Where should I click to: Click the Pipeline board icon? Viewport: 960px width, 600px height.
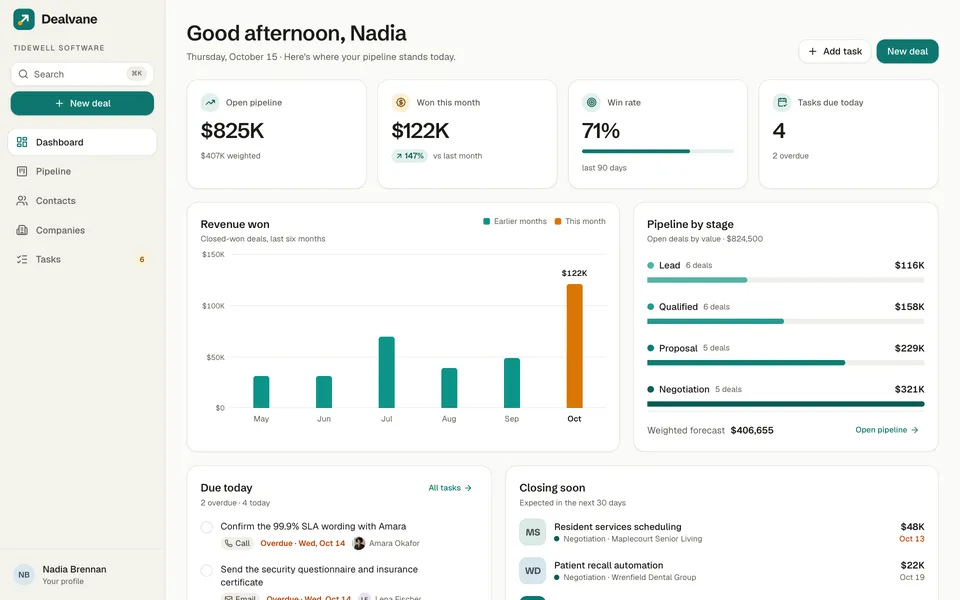click(22, 171)
